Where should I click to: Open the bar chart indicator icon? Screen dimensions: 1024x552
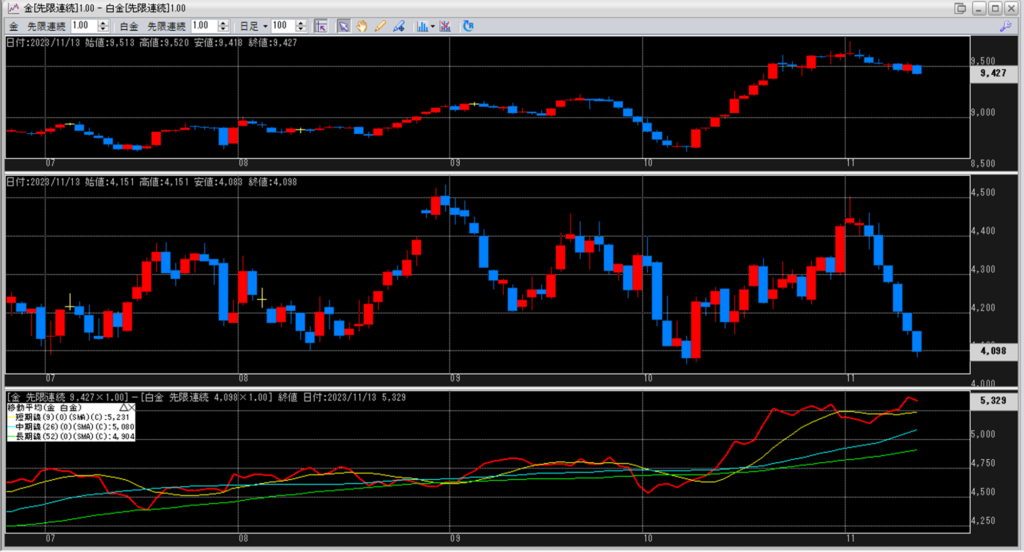pyautogui.click(x=421, y=25)
